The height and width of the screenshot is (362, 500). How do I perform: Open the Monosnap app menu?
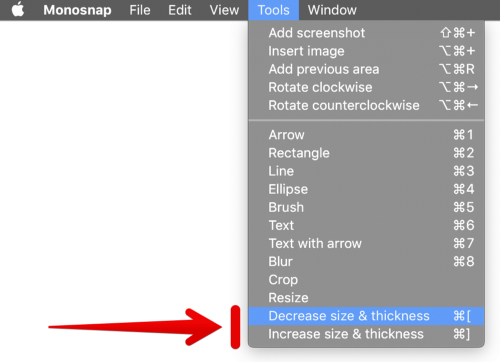[77, 10]
